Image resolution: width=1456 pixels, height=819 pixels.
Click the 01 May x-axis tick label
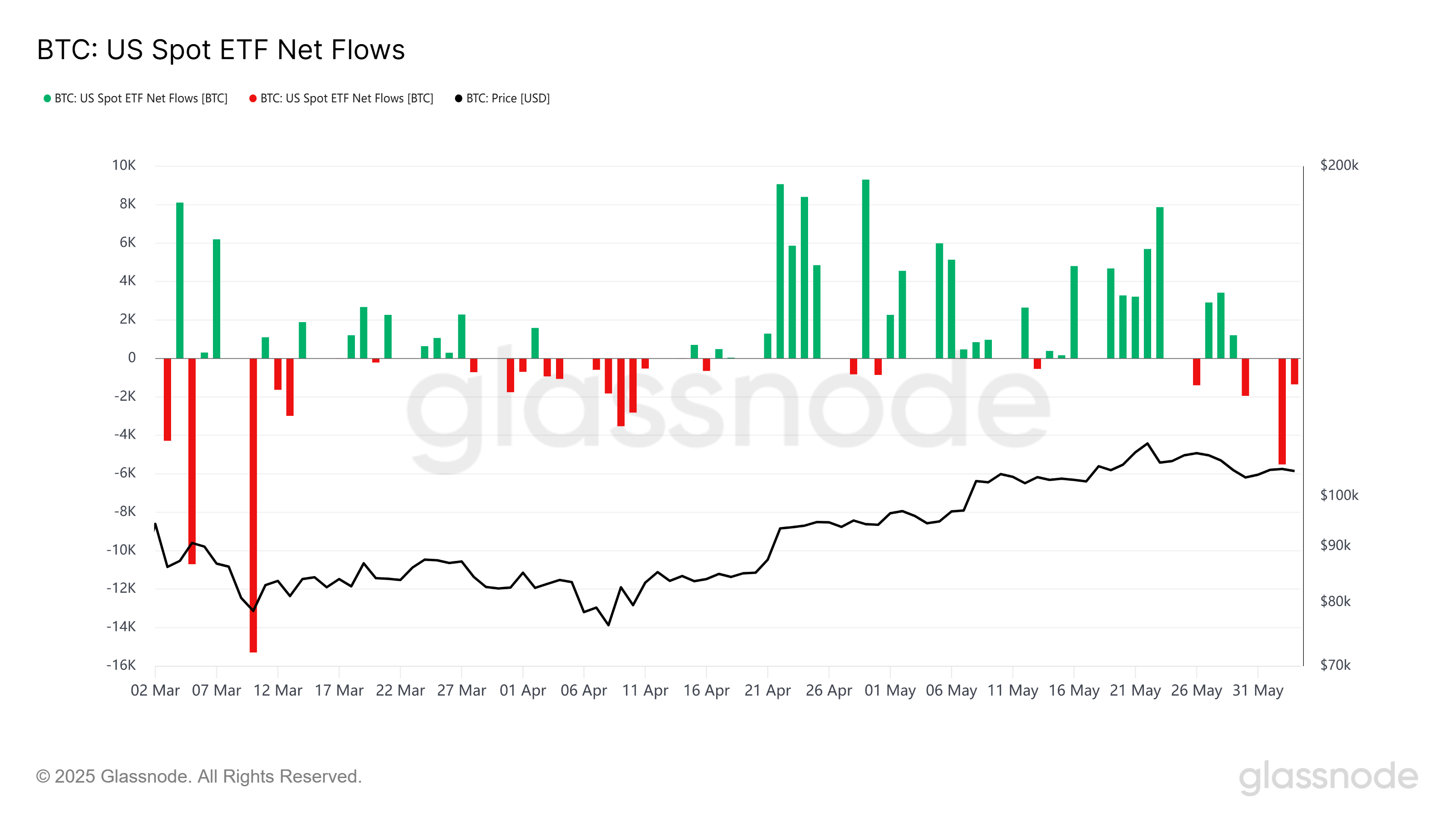coord(890,690)
